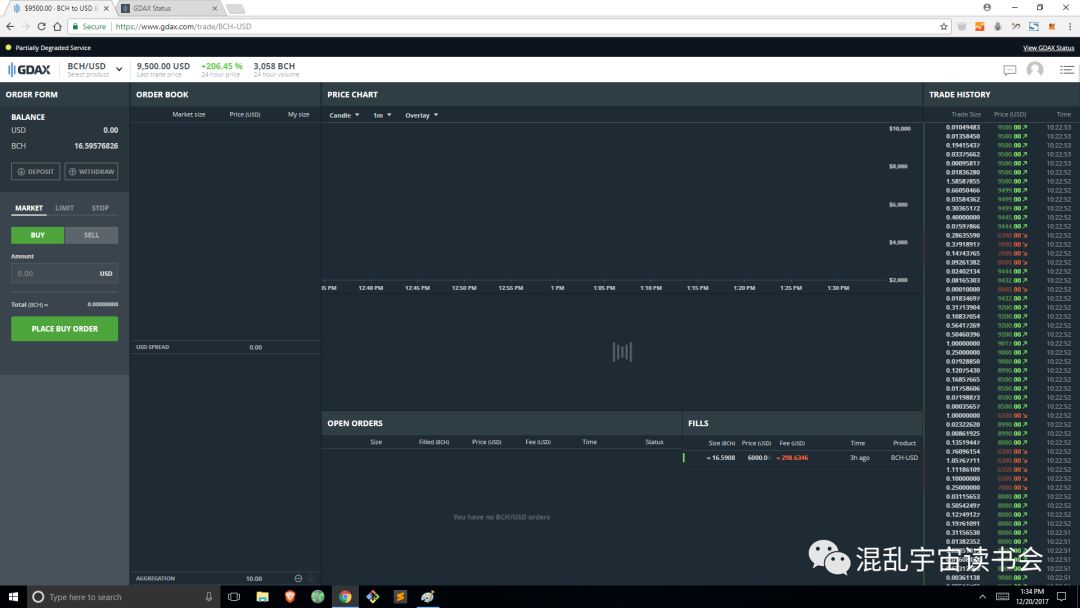Show hidden system tray icons
Viewport: 1080px width, 608px height.
[x=983, y=596]
